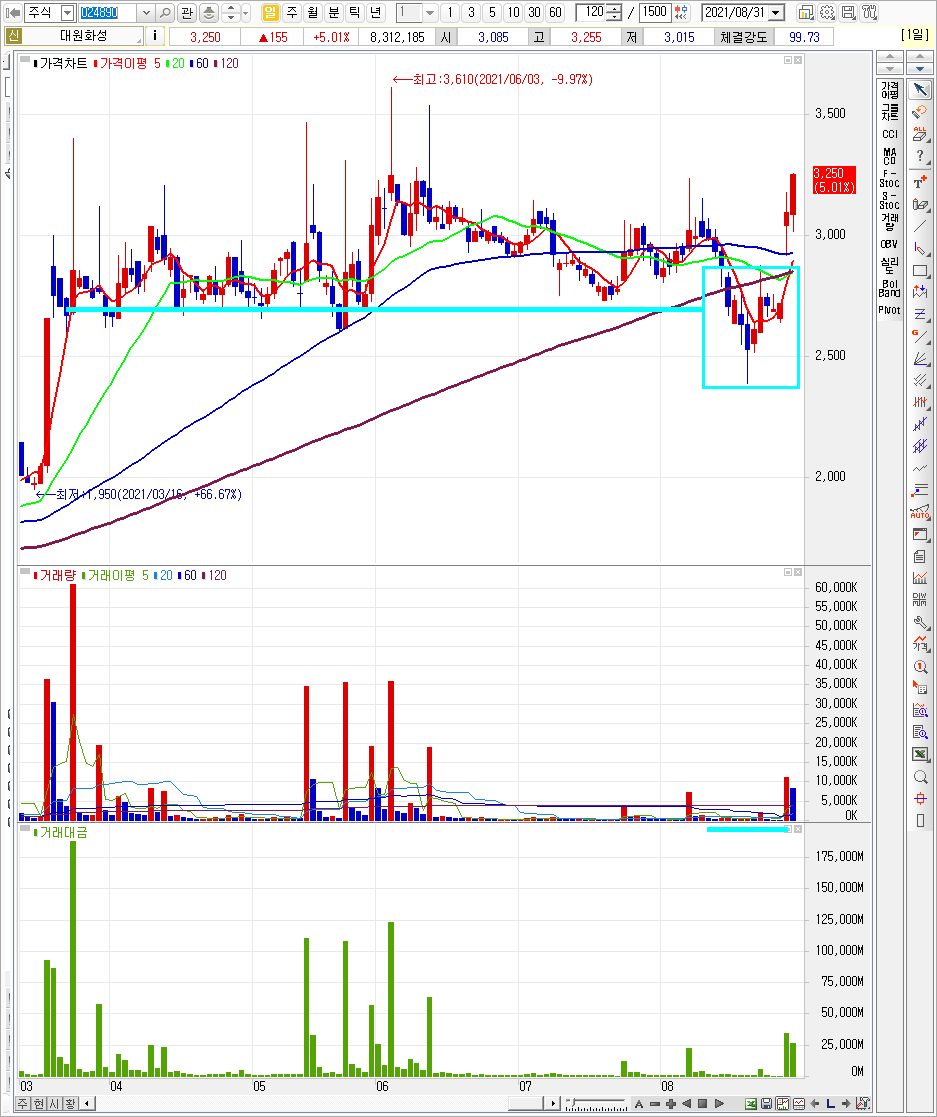
Task: Click the 60 interval button
Action: pos(555,12)
